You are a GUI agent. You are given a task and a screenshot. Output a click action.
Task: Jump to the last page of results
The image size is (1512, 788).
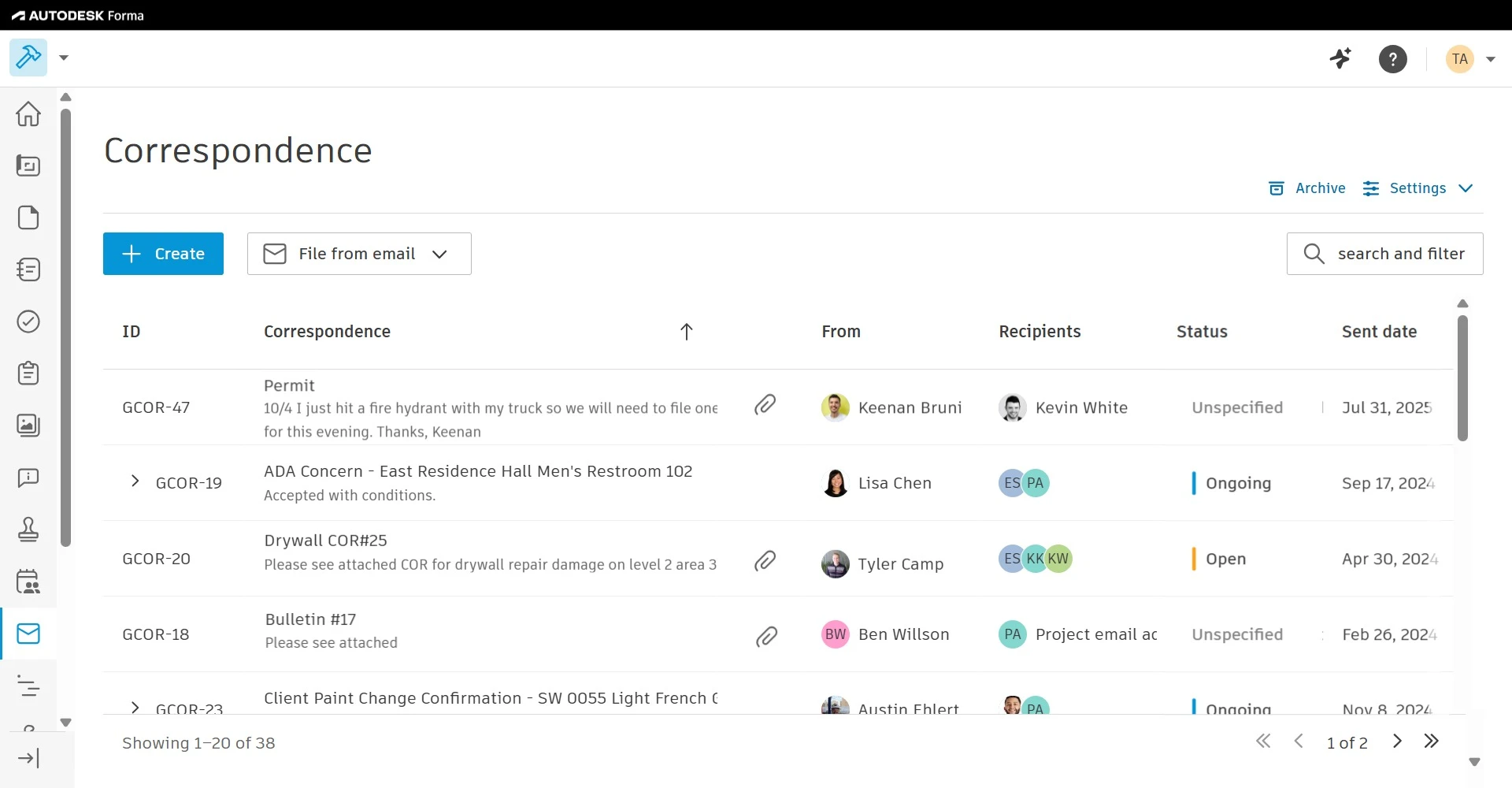click(1432, 741)
